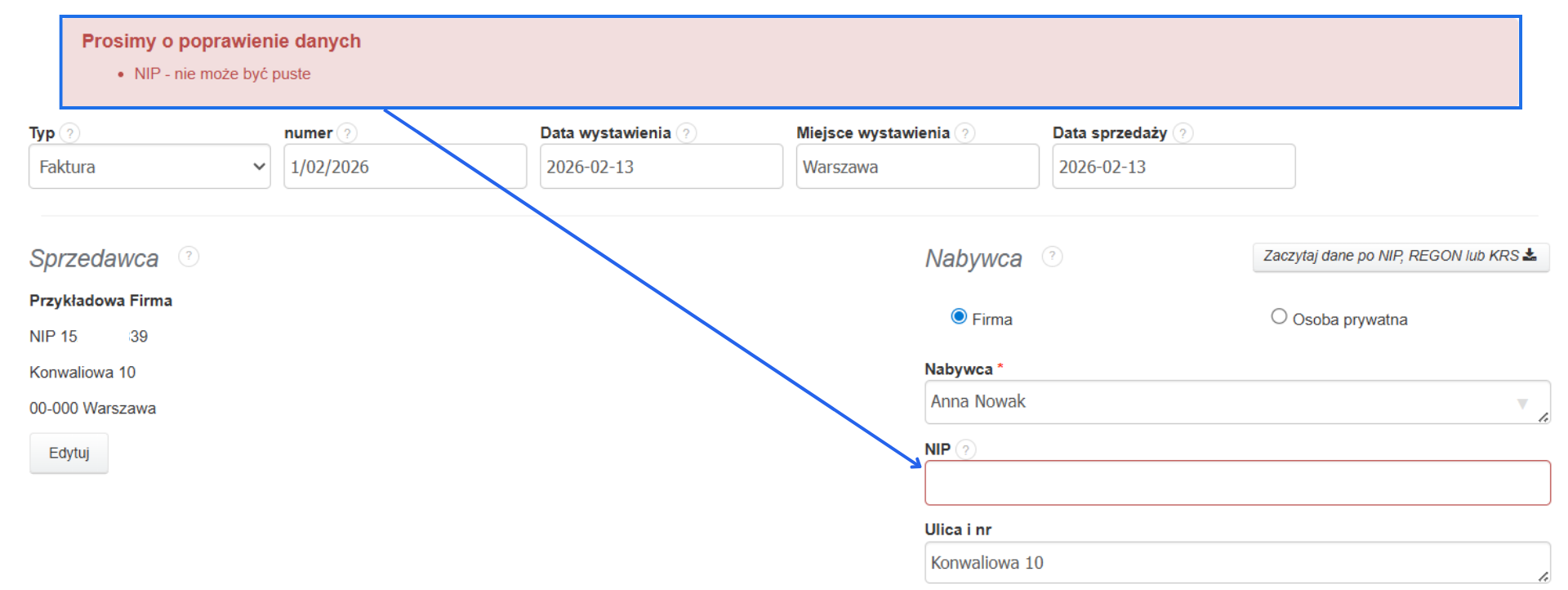The height and width of the screenshot is (590, 1568).
Task: Open help icon beside Miejsce wystawienia
Action: [965, 133]
